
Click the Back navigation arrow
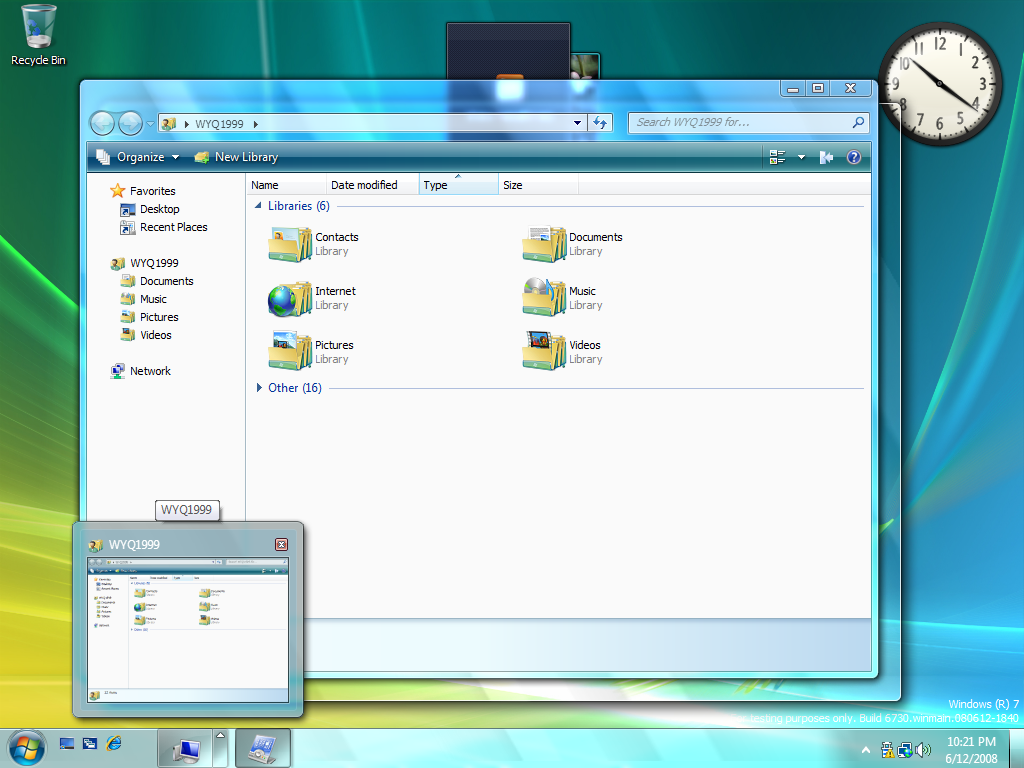[x=103, y=123]
